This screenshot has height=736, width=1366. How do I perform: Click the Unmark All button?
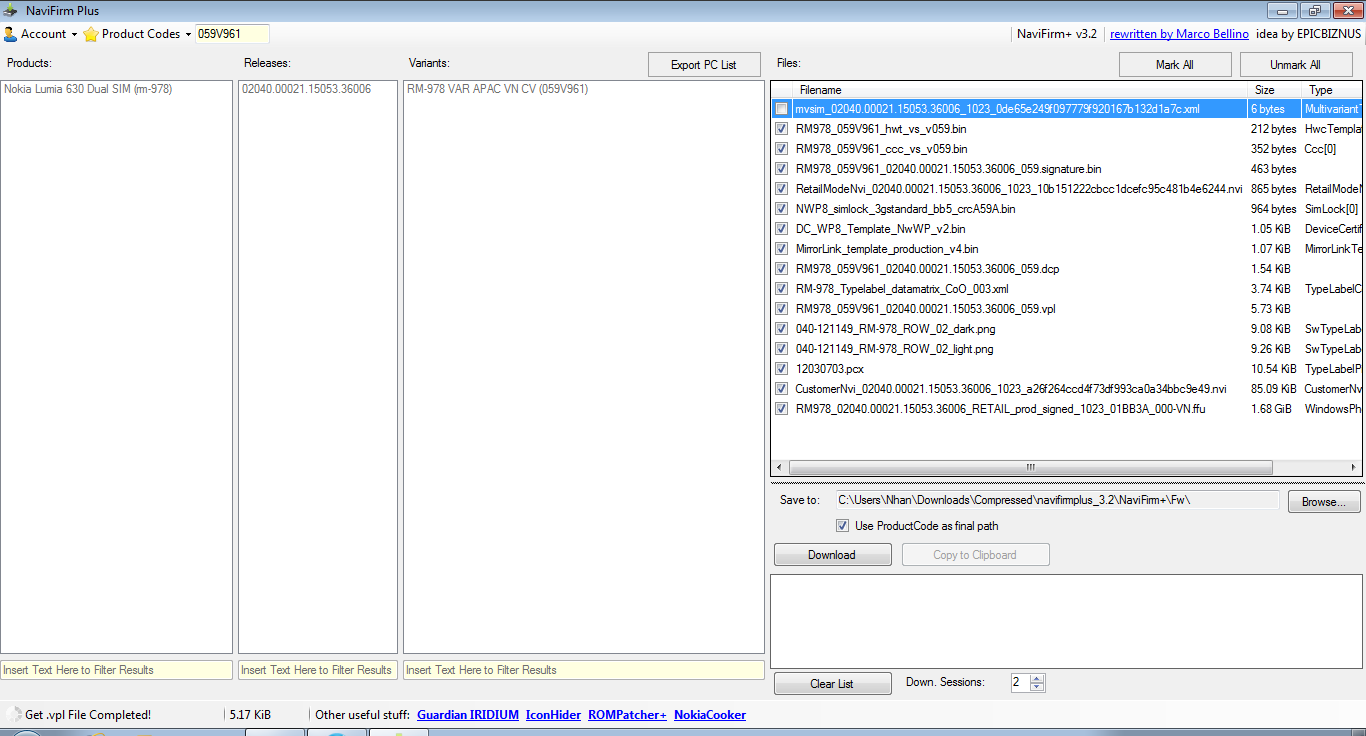point(1296,64)
